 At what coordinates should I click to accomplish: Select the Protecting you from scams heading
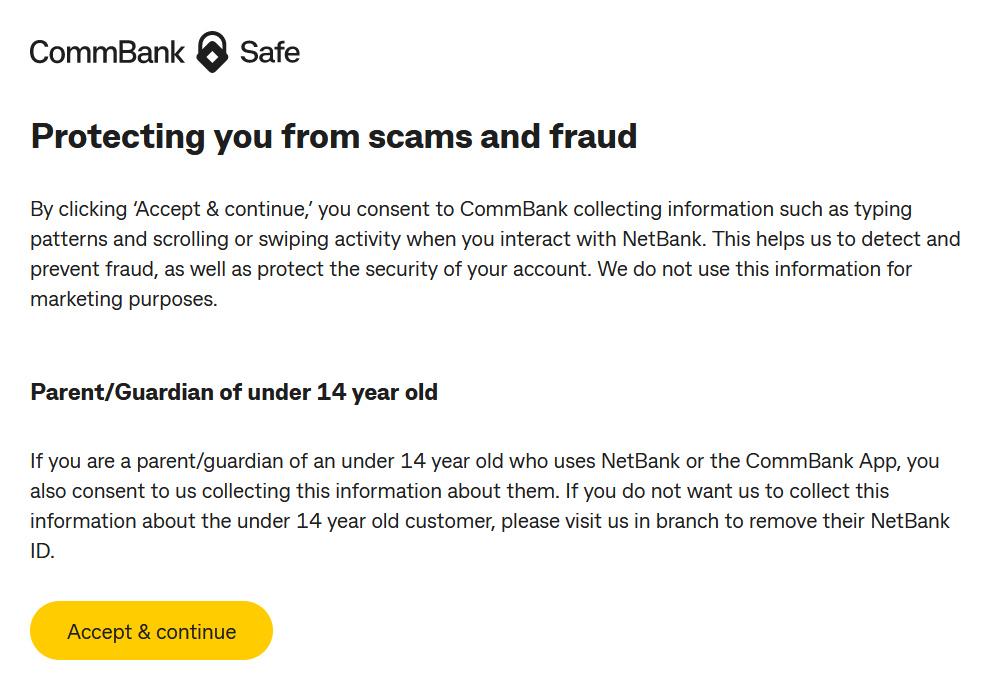[334, 136]
